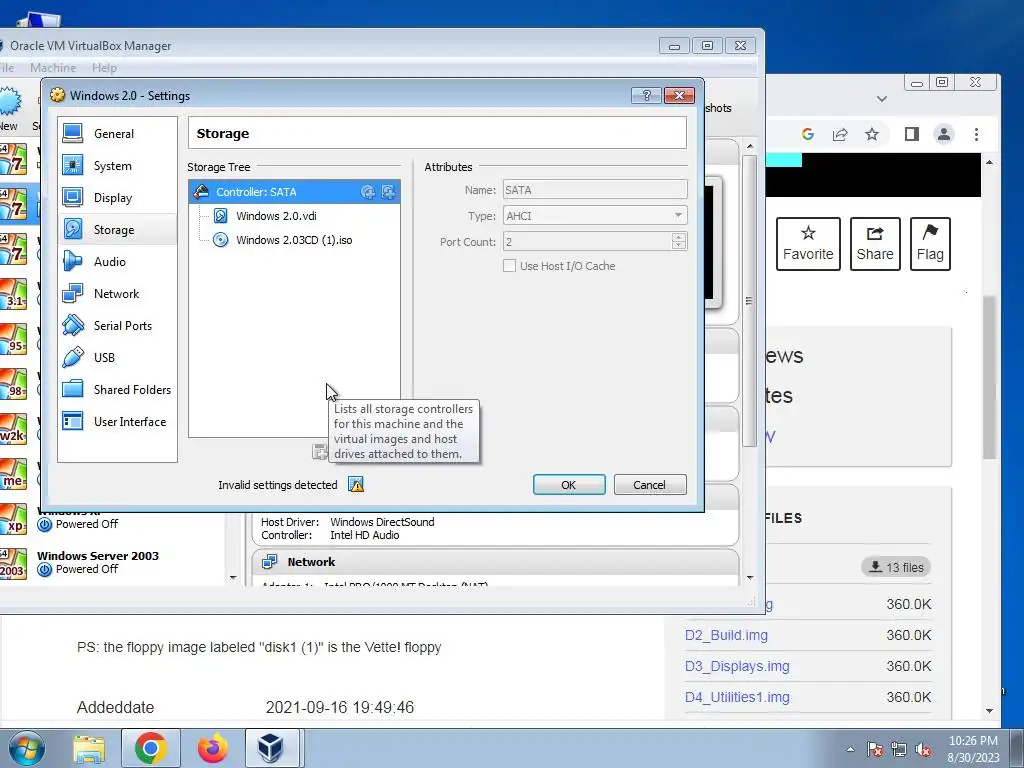Click SATA controller icon in Storage Tree
Screen dimensions: 1024x768
pos(202,192)
